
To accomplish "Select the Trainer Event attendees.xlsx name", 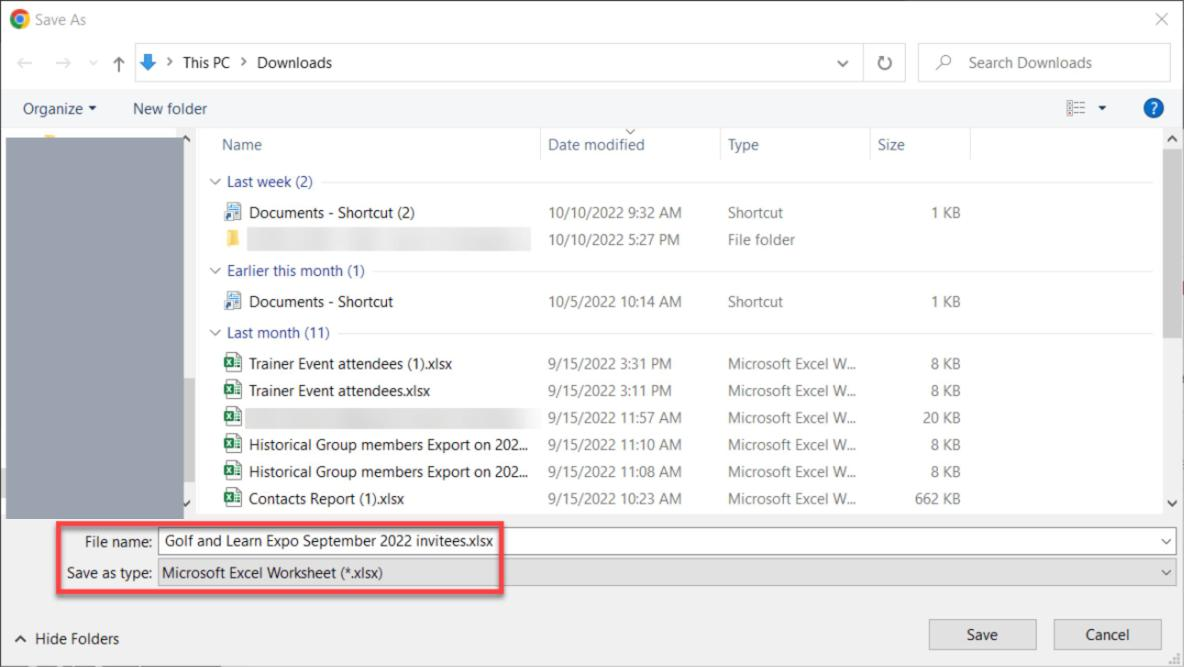I will 339,391.
